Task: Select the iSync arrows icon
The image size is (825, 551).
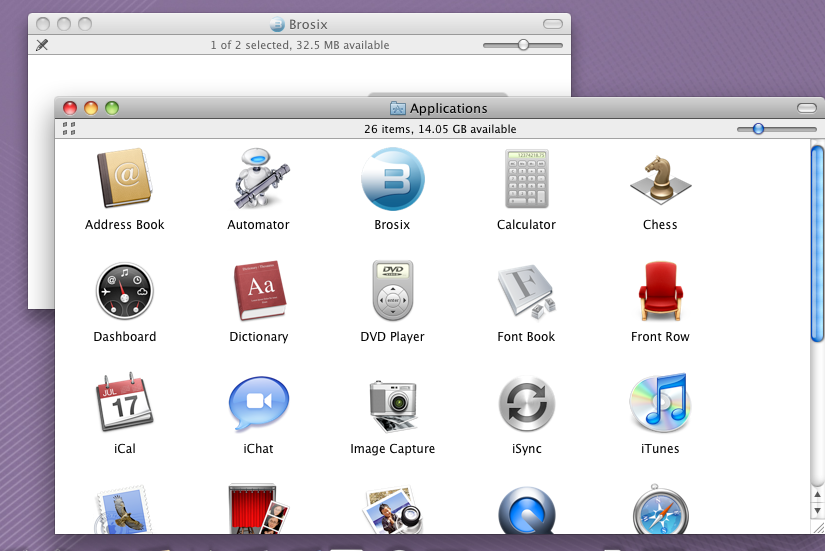Action: click(527, 404)
